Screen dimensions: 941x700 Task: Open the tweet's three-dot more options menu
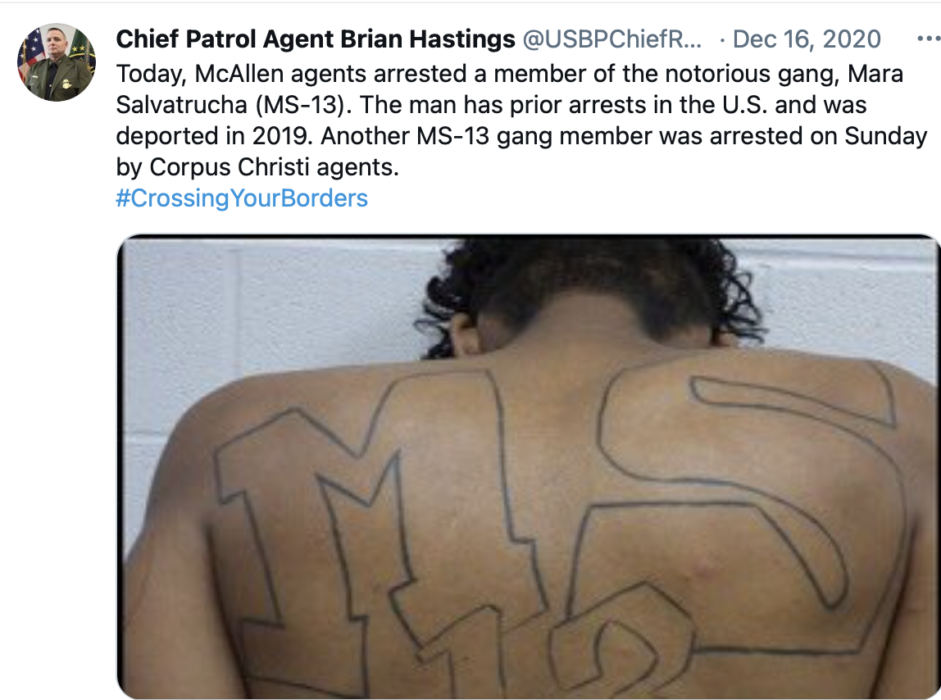[x=928, y=39]
